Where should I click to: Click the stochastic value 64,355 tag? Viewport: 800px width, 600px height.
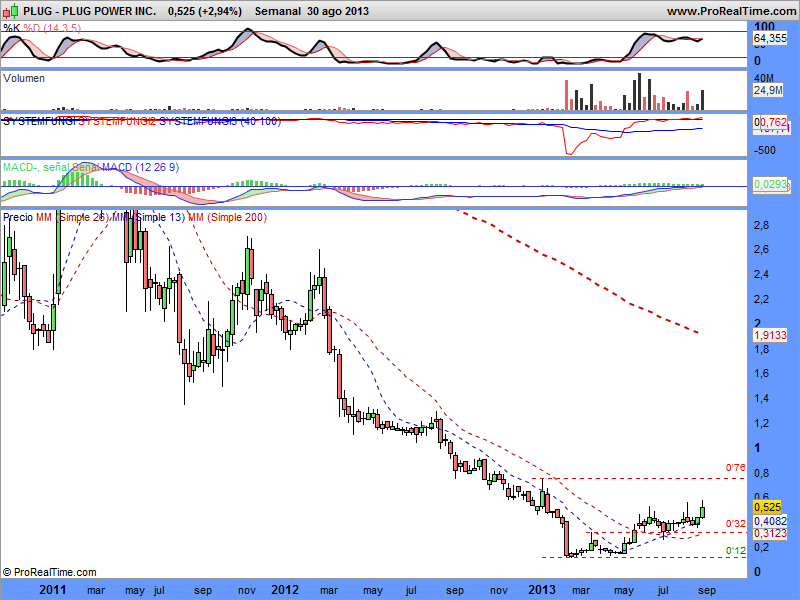770,38
